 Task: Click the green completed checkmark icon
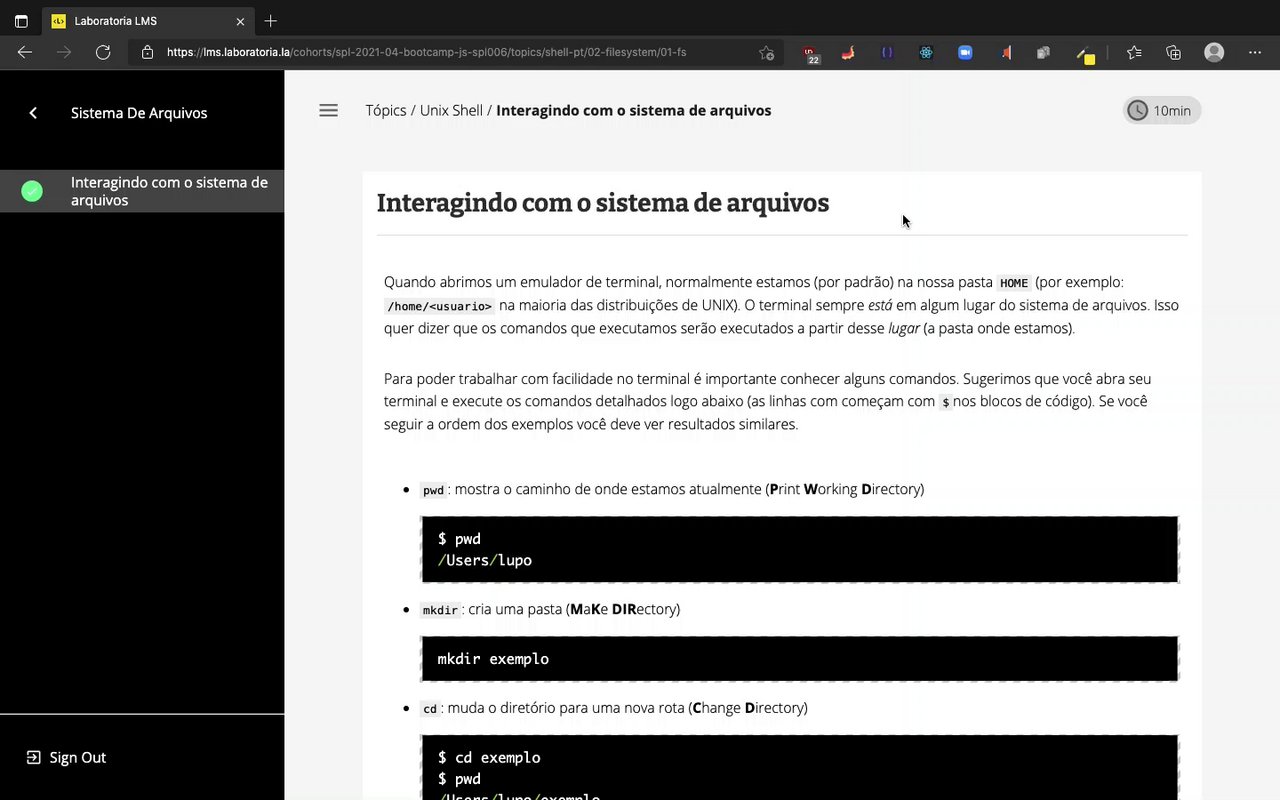(32, 191)
